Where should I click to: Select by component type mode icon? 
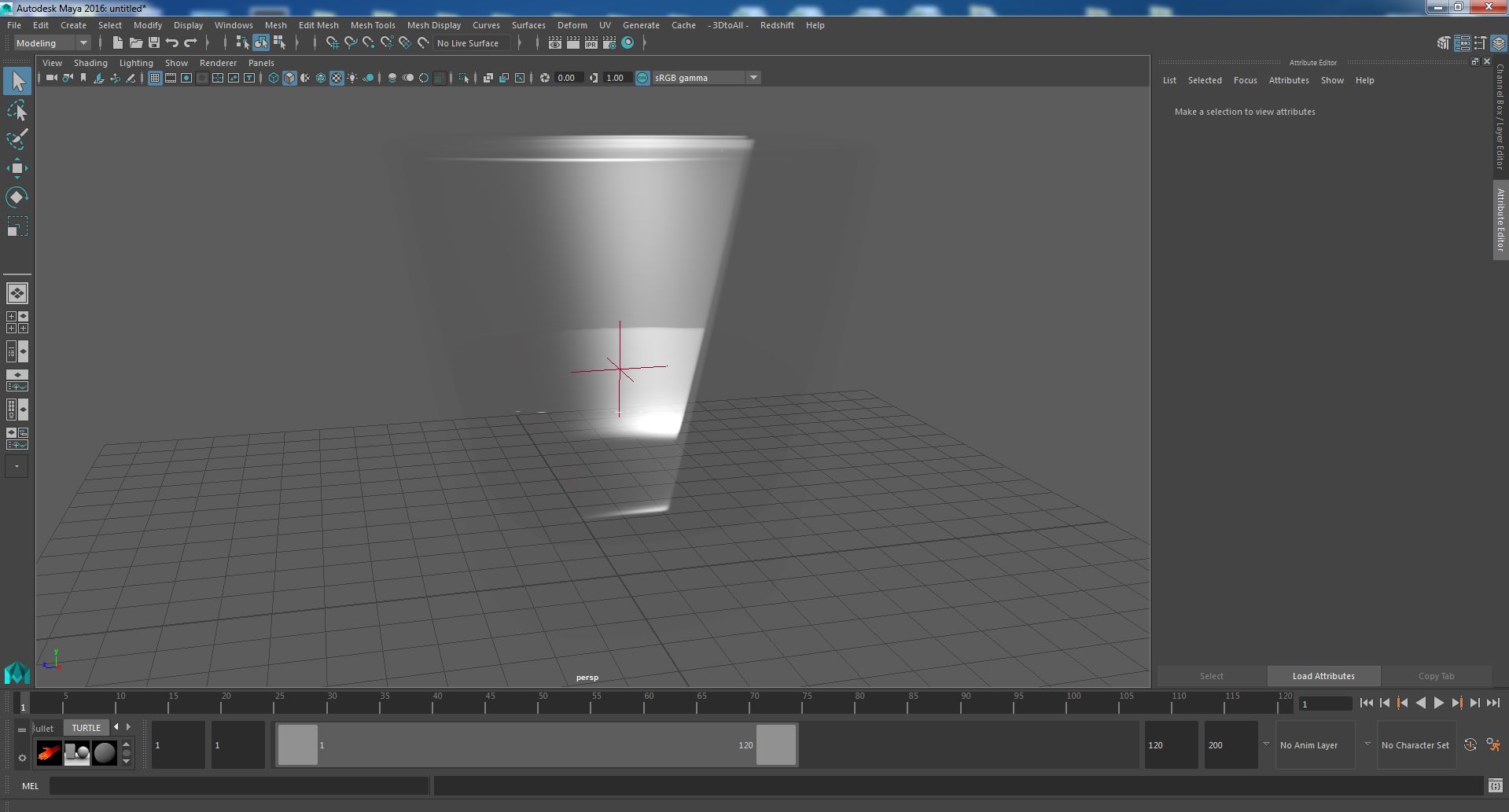point(279,43)
